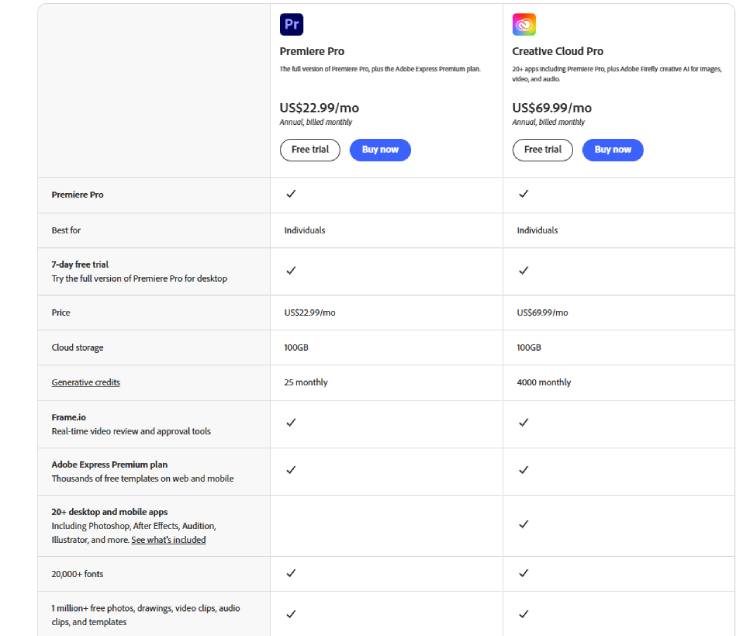The width and height of the screenshot is (750, 636).
Task: Click the 7-day free trial row title
Action: 80,264
